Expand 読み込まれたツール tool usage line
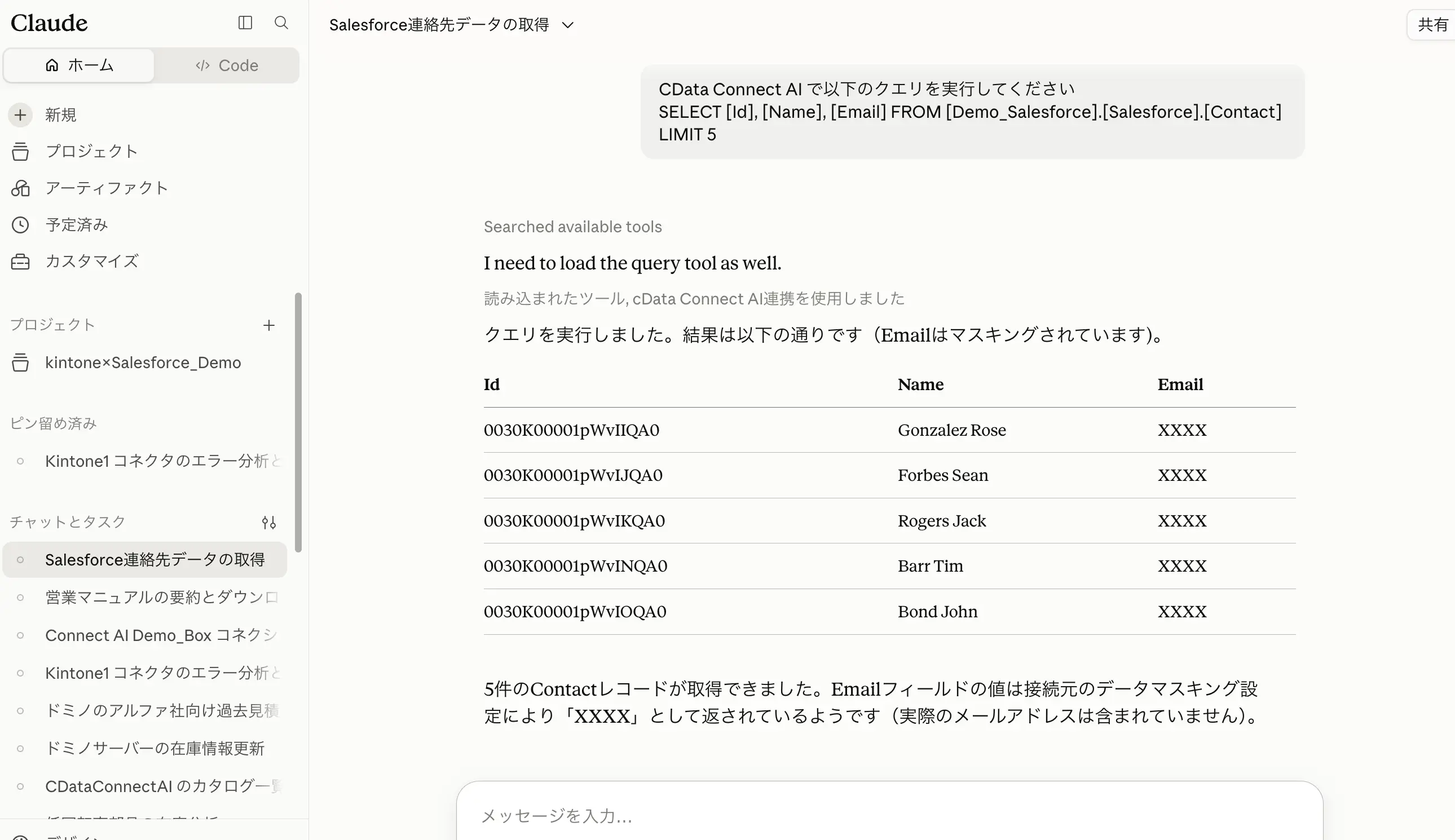The image size is (1455, 840). [x=694, y=298]
